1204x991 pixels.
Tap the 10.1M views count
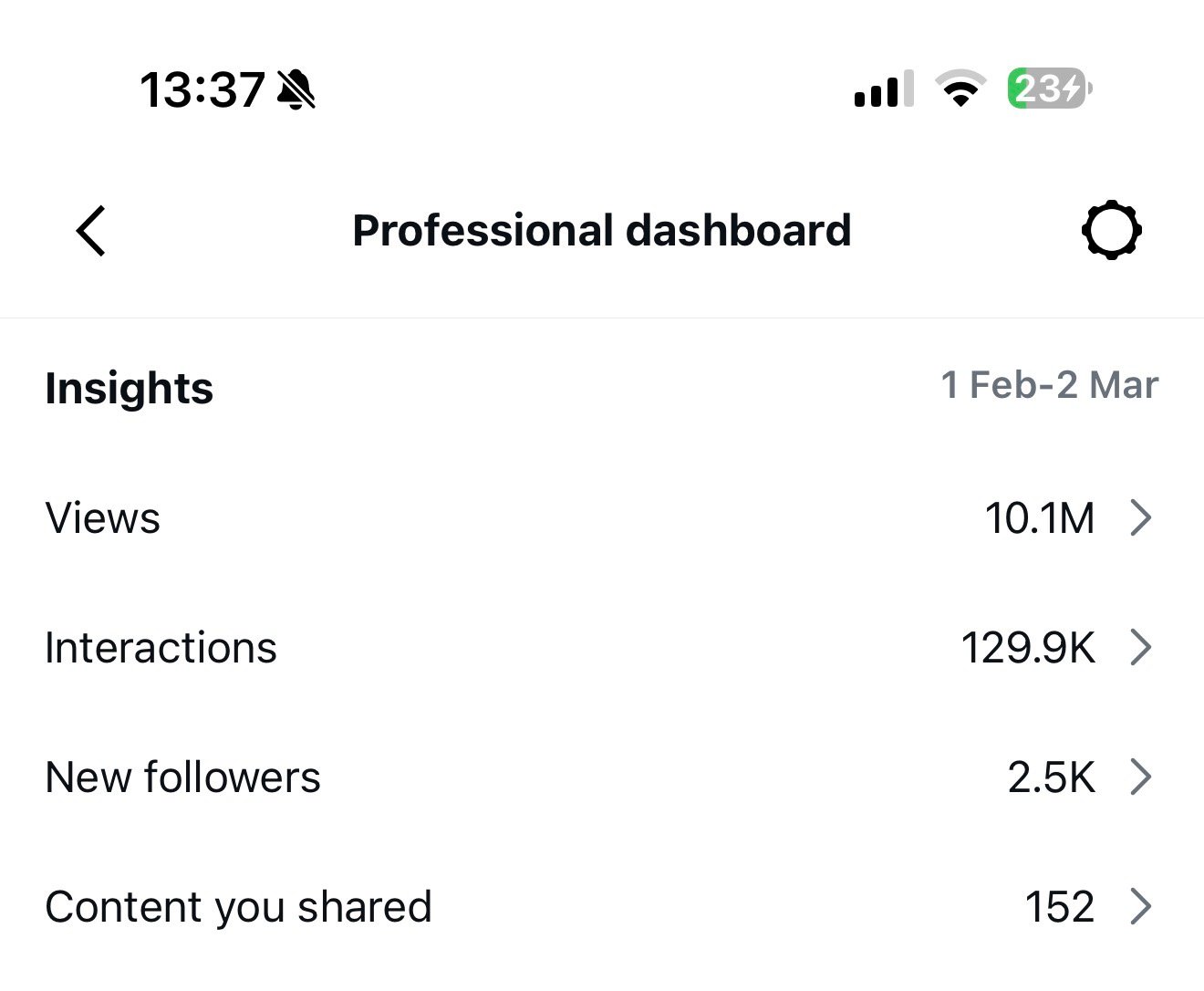pos(1039,518)
